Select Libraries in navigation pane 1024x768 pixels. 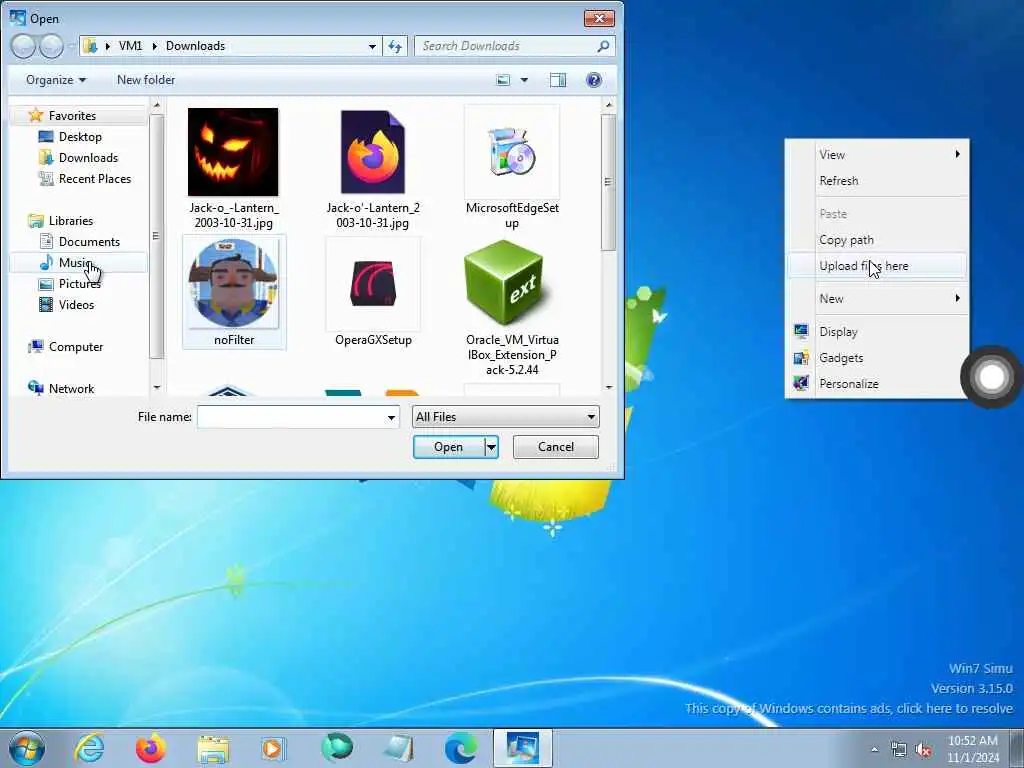click(70, 221)
